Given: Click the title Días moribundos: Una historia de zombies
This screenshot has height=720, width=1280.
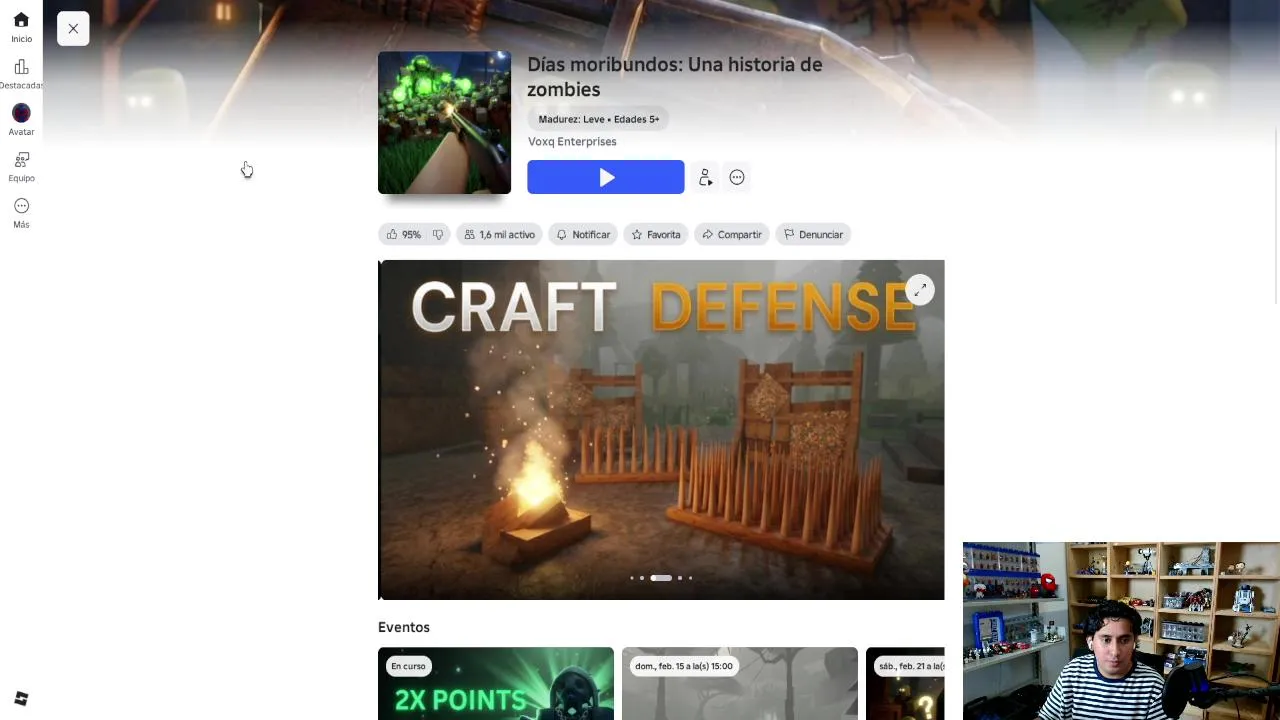Looking at the screenshot, I should pyautogui.click(x=675, y=77).
